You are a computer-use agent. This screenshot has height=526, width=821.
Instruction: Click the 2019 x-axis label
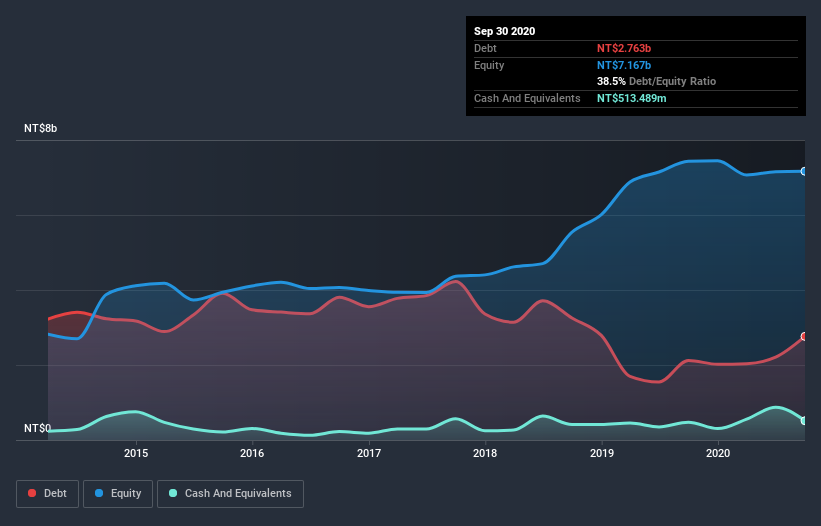(602, 453)
